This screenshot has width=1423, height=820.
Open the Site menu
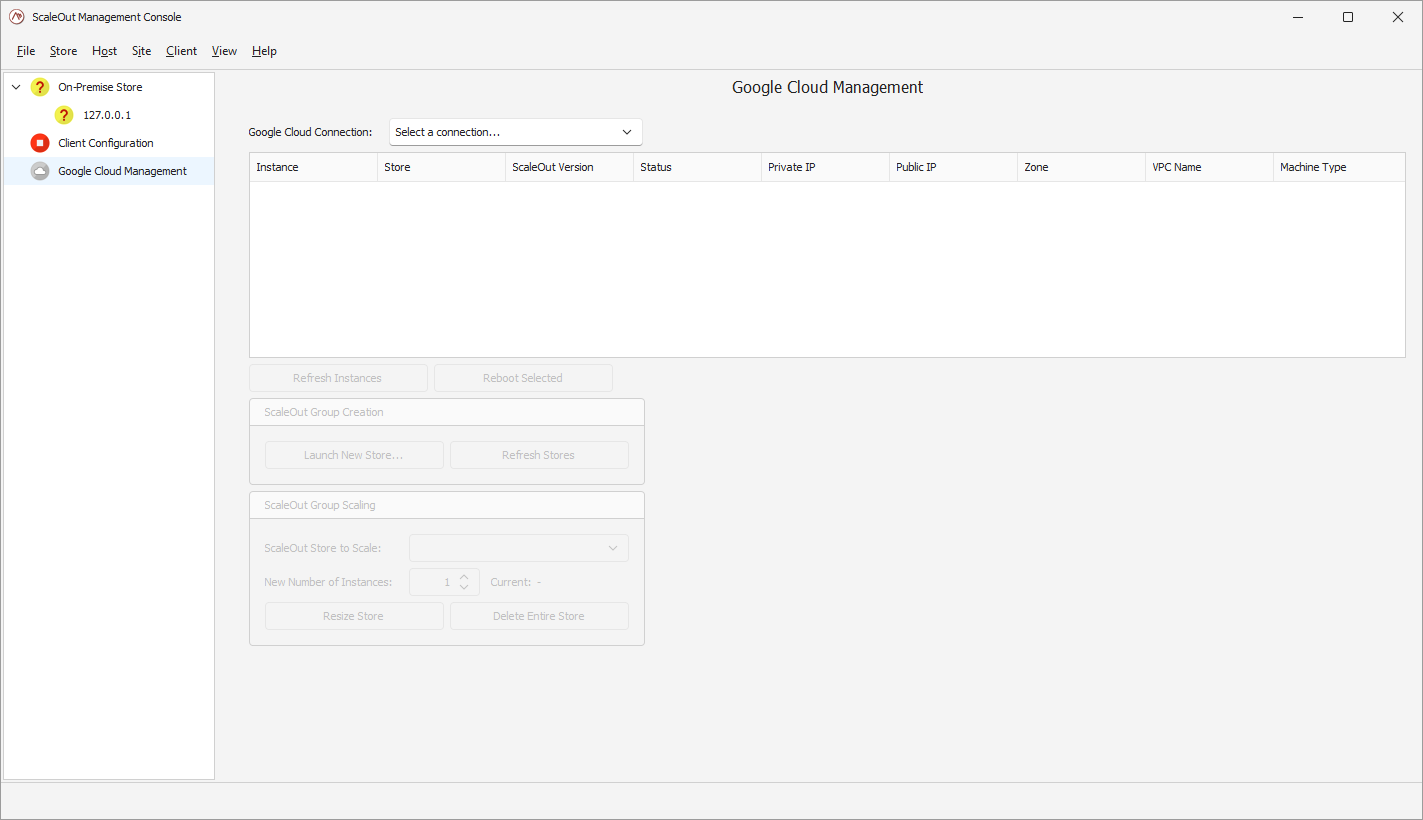click(142, 51)
